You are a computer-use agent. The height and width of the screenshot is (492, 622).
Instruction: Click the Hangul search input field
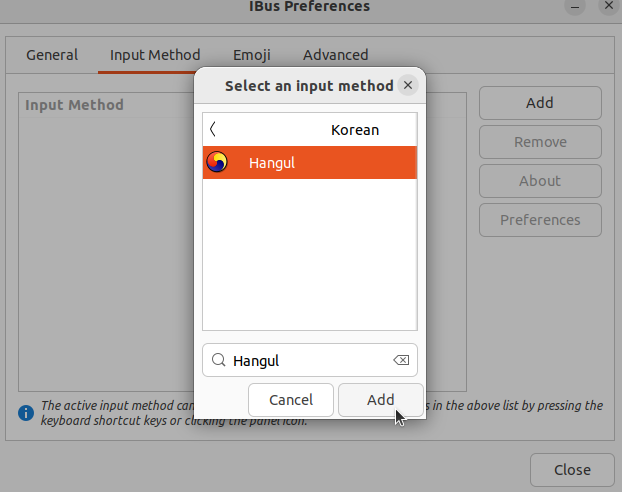310,360
